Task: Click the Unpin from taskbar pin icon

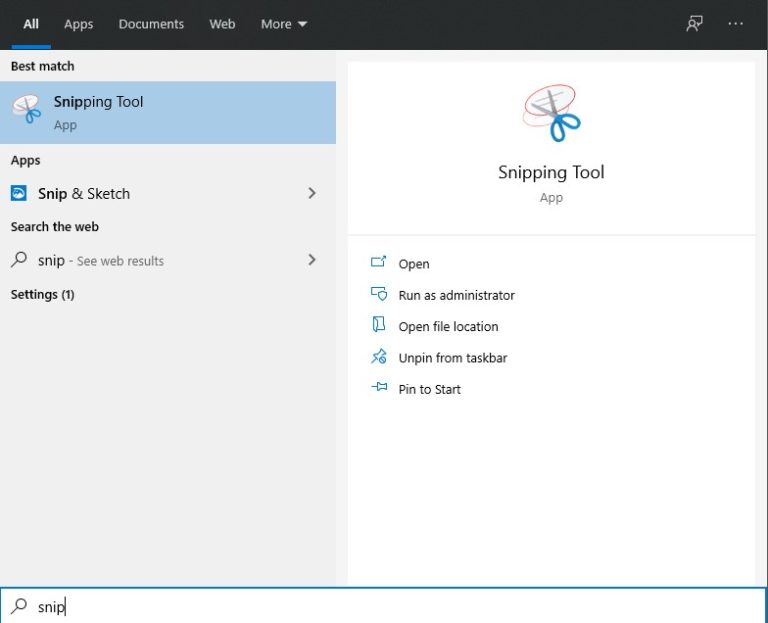Action: point(379,357)
